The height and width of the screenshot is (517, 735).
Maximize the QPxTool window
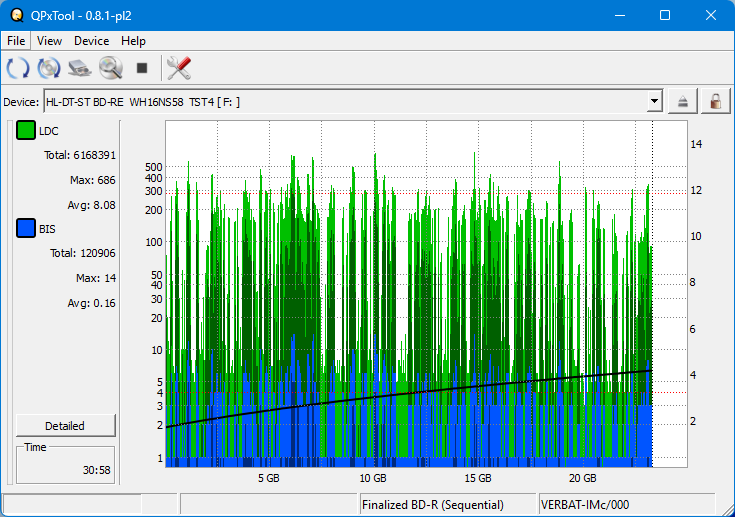click(665, 15)
